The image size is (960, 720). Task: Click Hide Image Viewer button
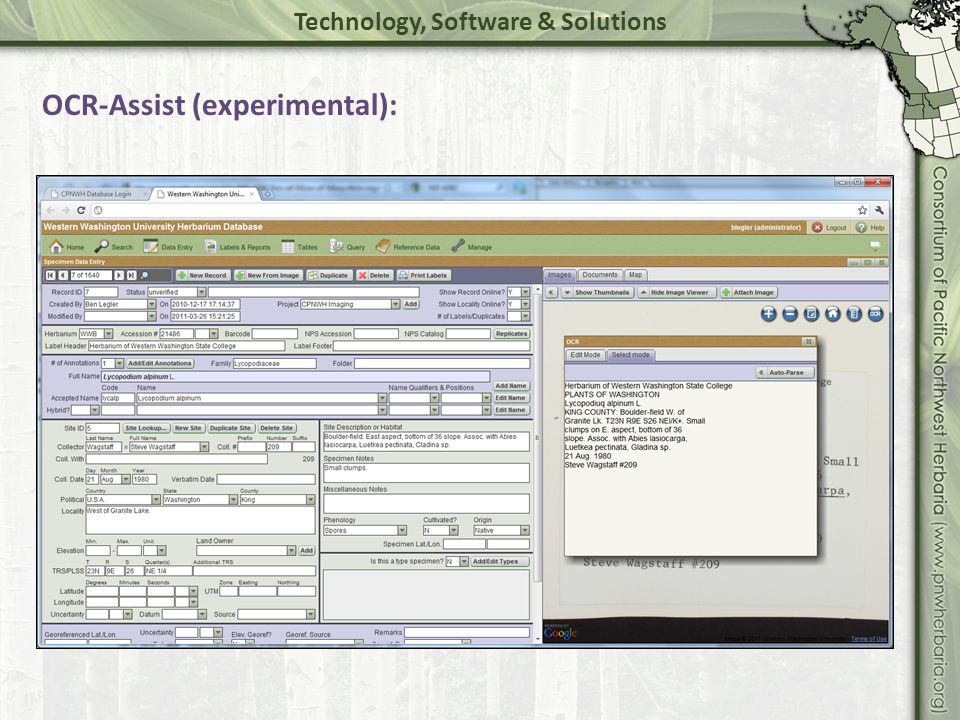[675, 293]
